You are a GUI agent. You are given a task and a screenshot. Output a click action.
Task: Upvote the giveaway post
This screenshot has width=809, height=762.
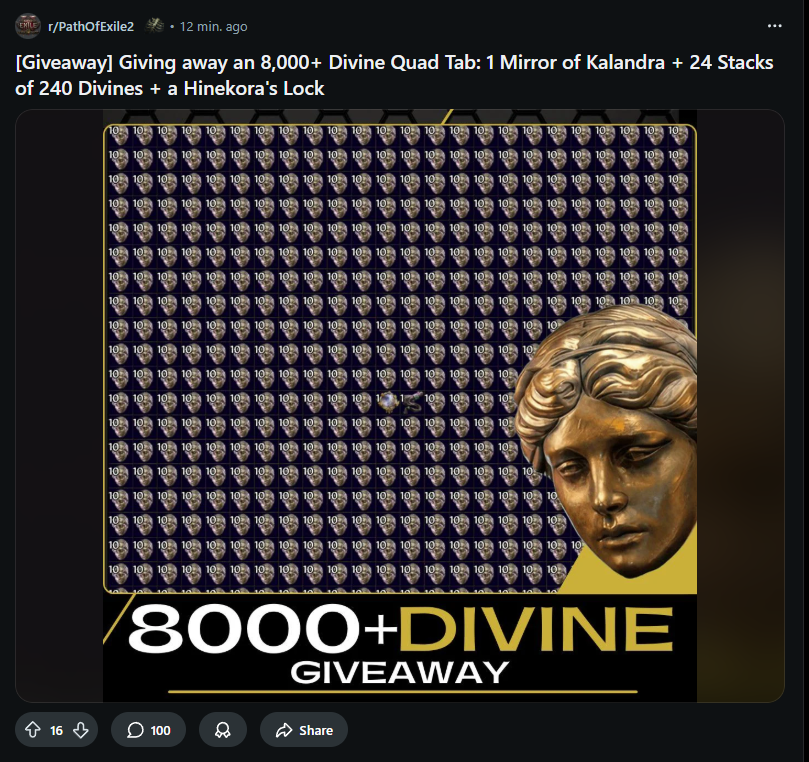coord(33,729)
